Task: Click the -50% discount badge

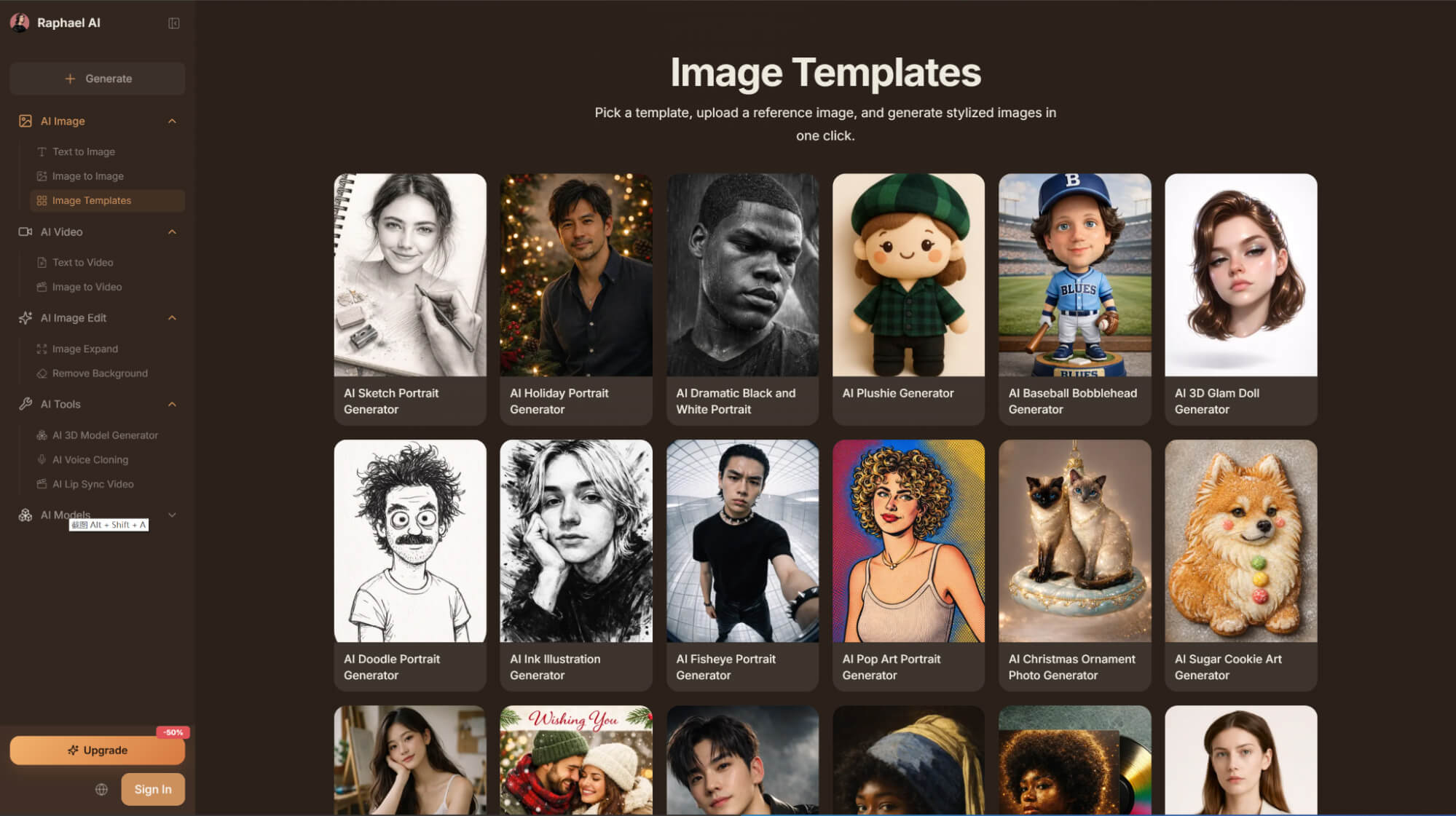Action: (173, 732)
